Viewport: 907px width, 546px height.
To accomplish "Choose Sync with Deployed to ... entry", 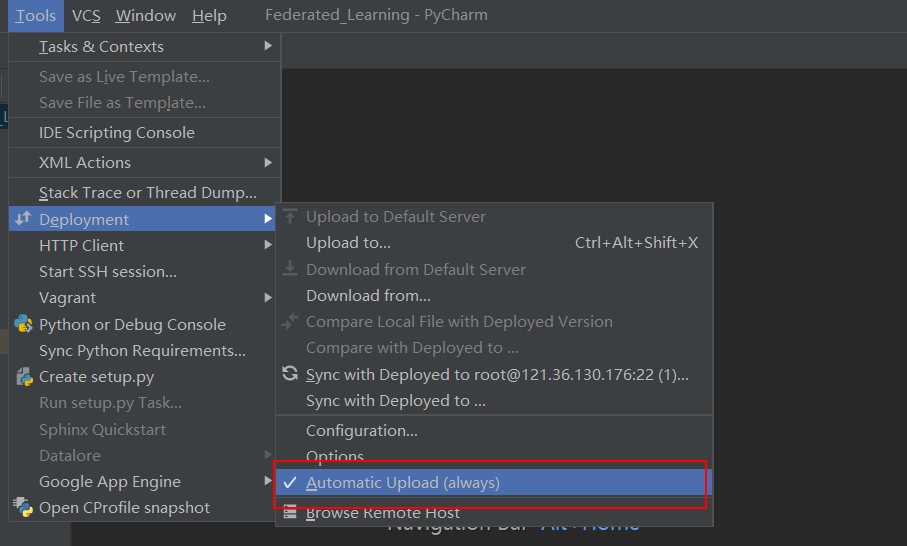I will (x=494, y=400).
